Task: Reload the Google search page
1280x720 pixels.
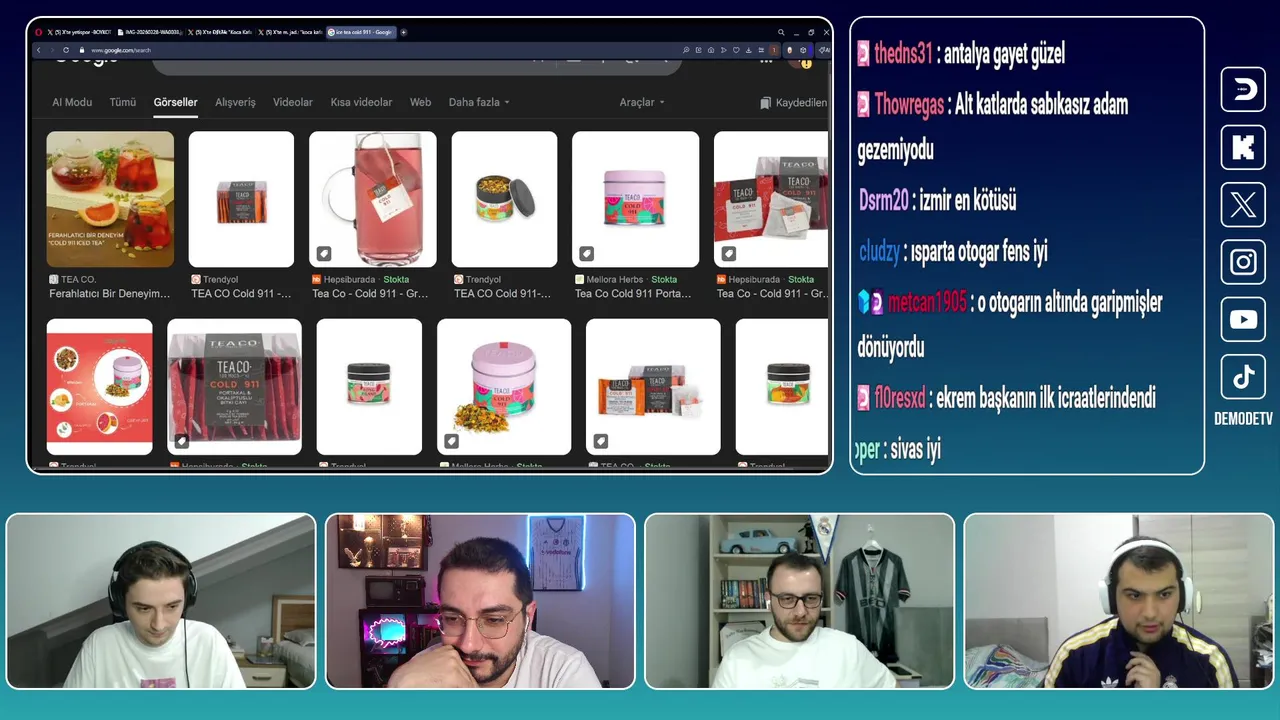Action: (x=66, y=50)
